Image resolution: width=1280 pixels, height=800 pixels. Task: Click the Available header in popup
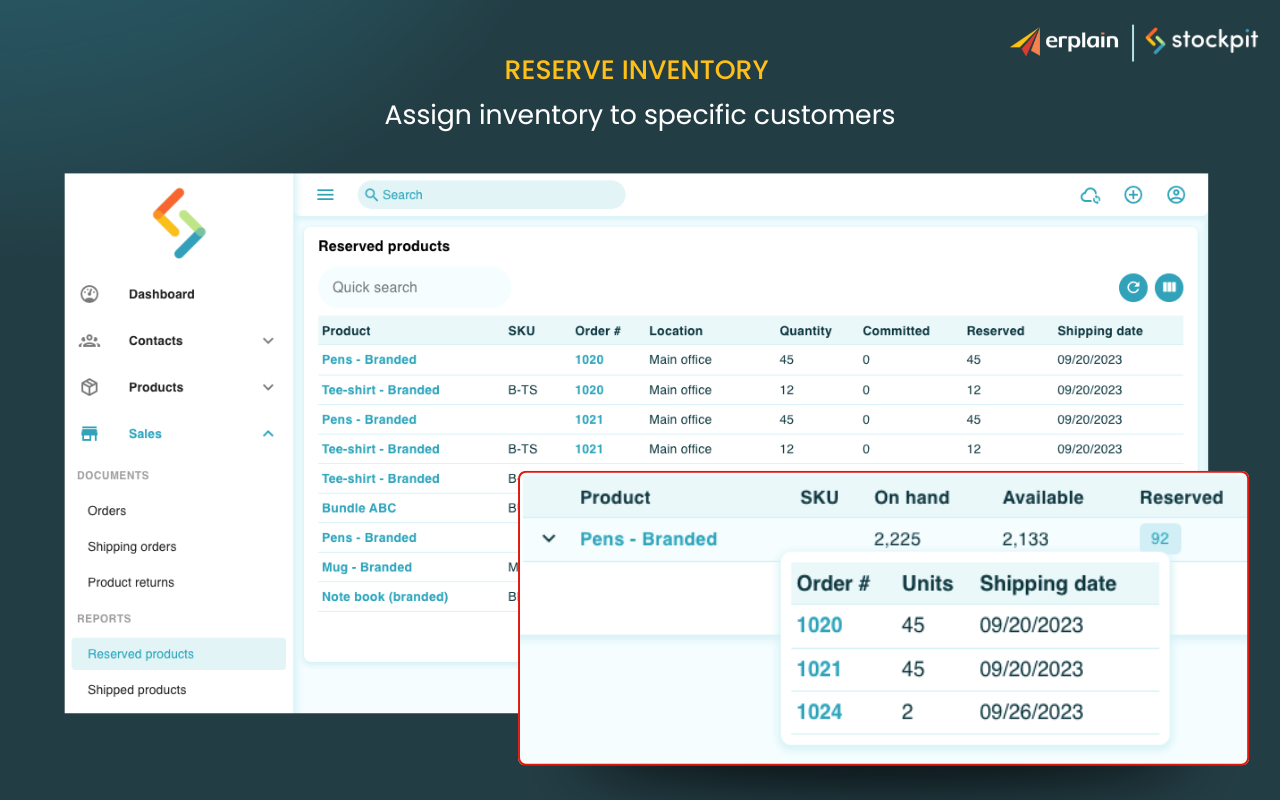[1043, 498]
